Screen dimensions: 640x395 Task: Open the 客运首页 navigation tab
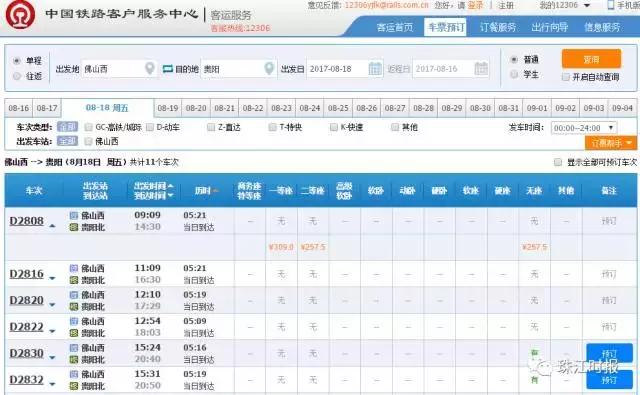point(395,27)
